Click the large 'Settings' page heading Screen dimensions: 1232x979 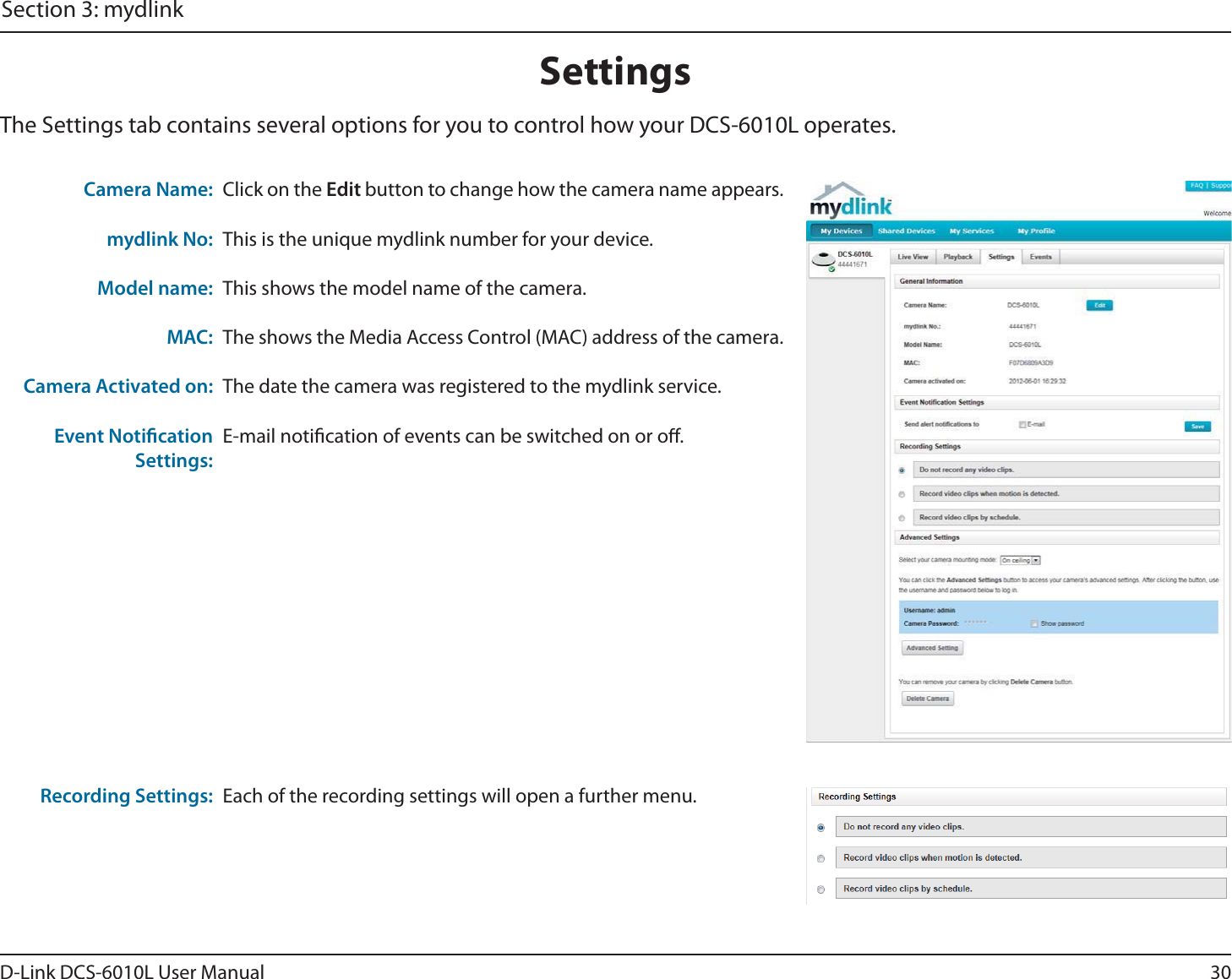(x=615, y=72)
